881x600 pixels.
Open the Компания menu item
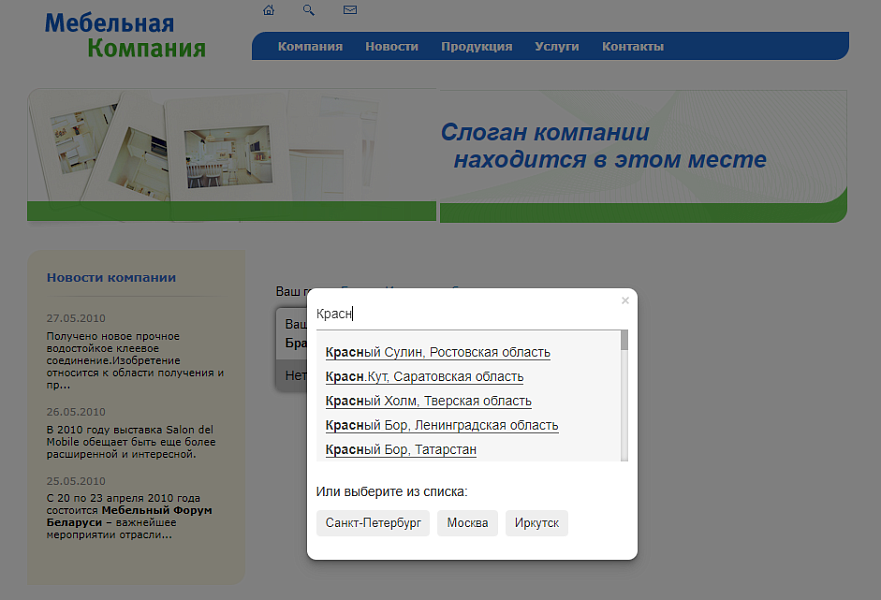311,45
